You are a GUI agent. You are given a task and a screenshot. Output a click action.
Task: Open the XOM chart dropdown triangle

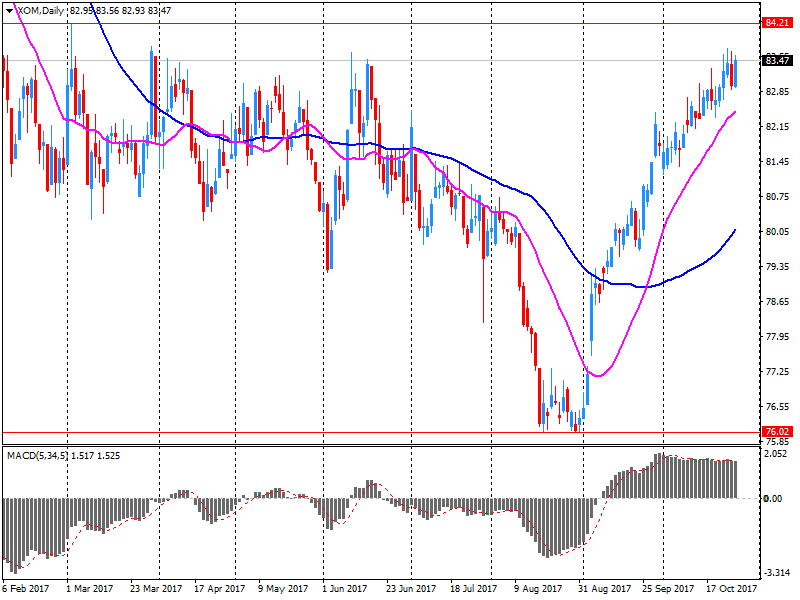pyautogui.click(x=9, y=11)
